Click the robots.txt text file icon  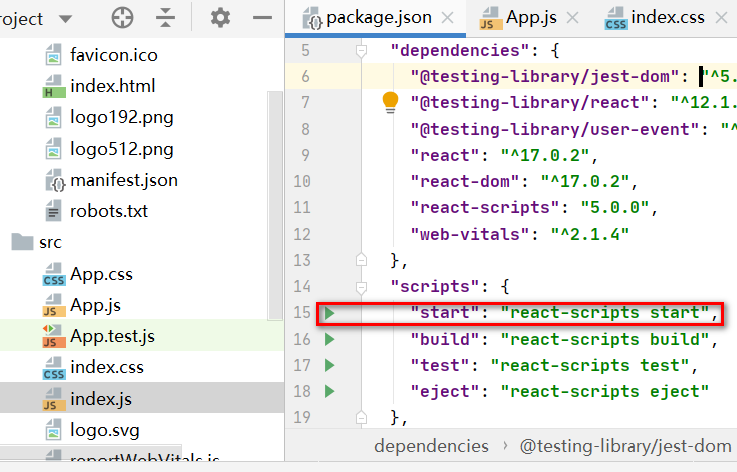pos(54,211)
